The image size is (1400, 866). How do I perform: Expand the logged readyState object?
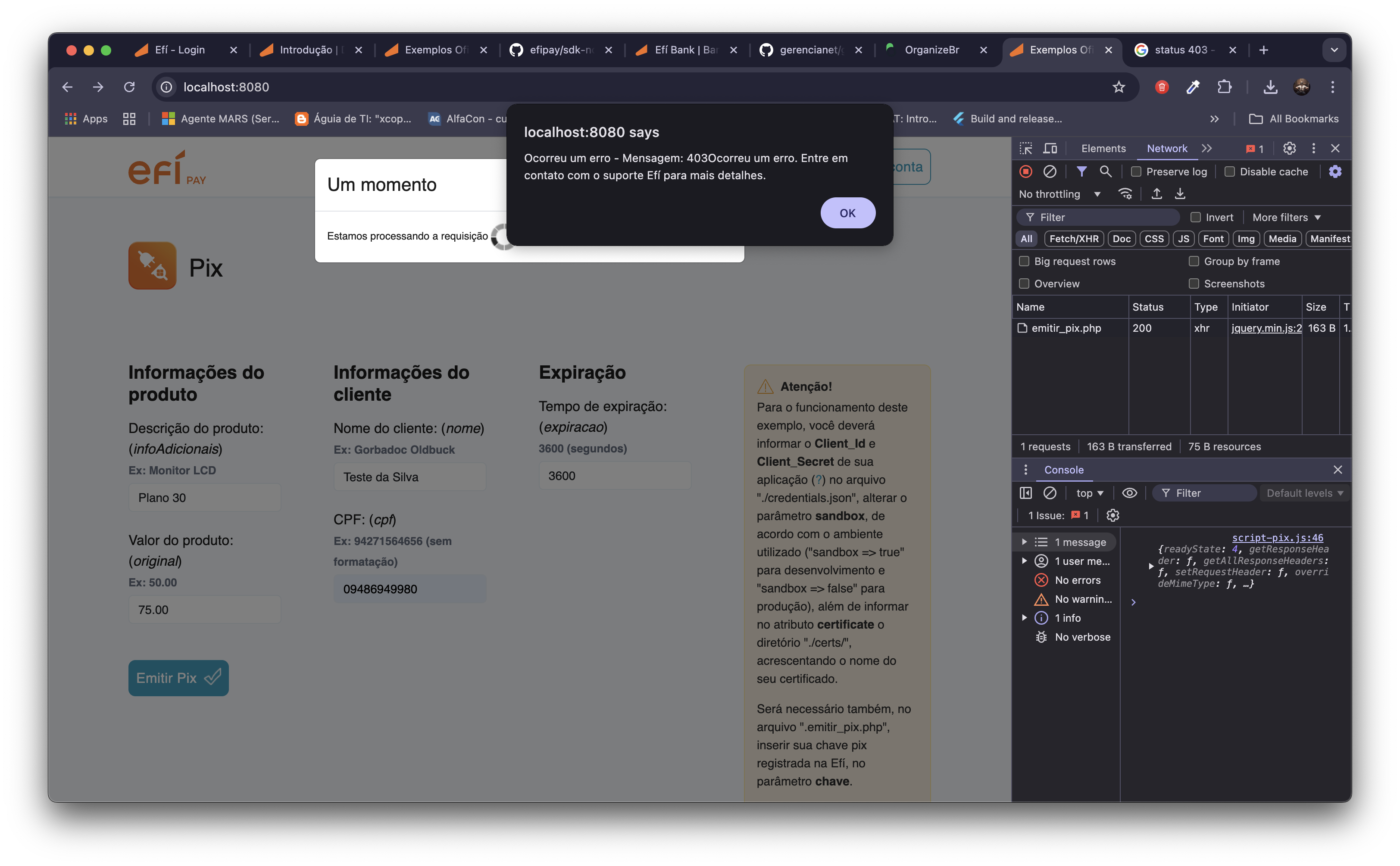click(1151, 566)
